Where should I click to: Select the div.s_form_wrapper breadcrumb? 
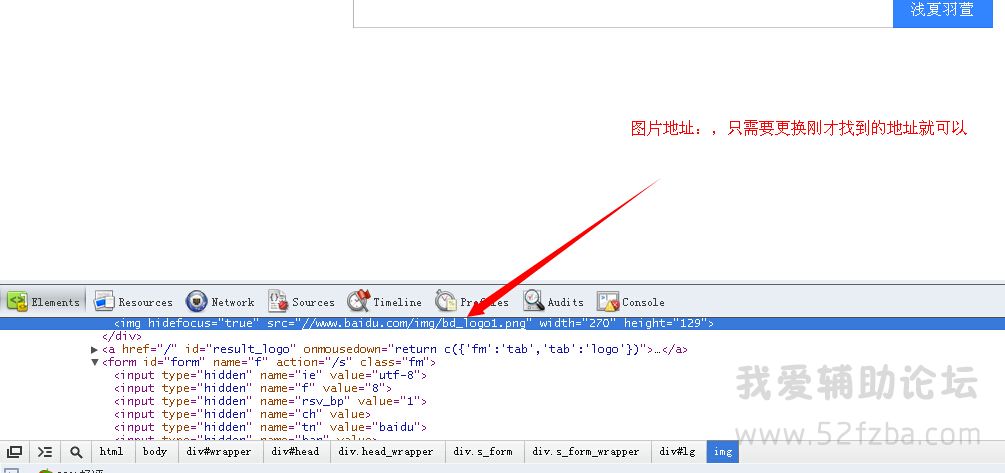pyautogui.click(x=585, y=452)
